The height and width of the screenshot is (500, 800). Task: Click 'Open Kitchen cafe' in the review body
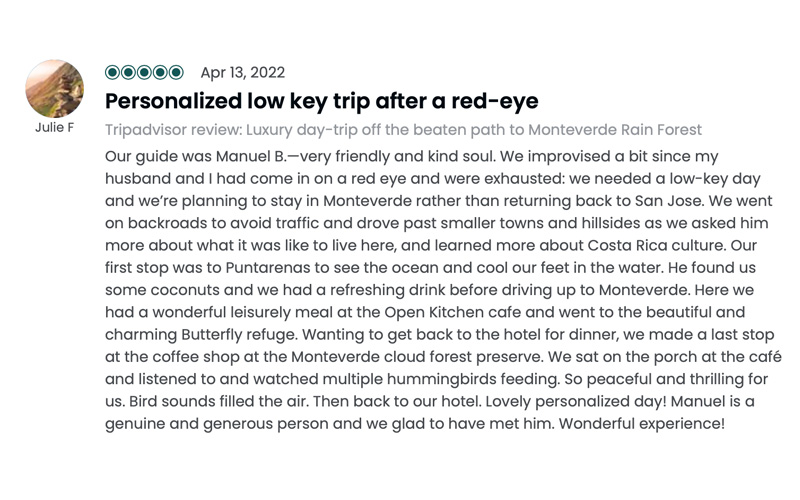coord(452,312)
